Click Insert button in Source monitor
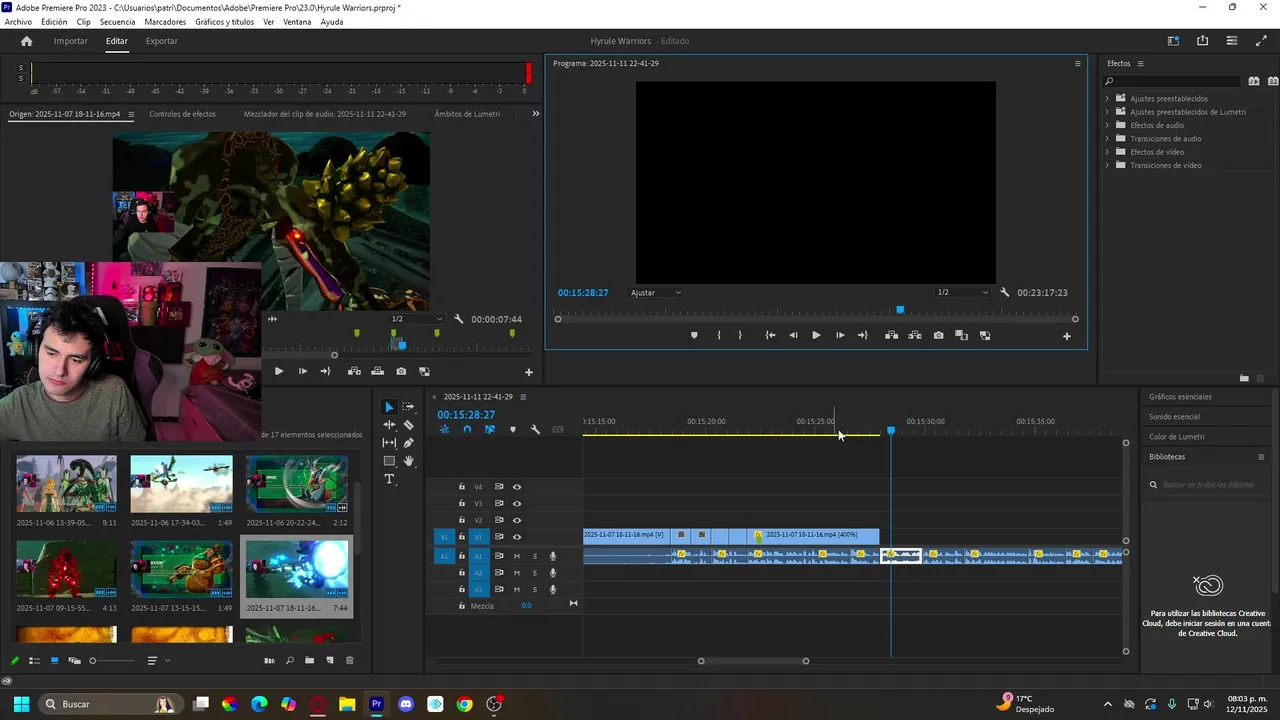1280x720 pixels. tap(354, 372)
